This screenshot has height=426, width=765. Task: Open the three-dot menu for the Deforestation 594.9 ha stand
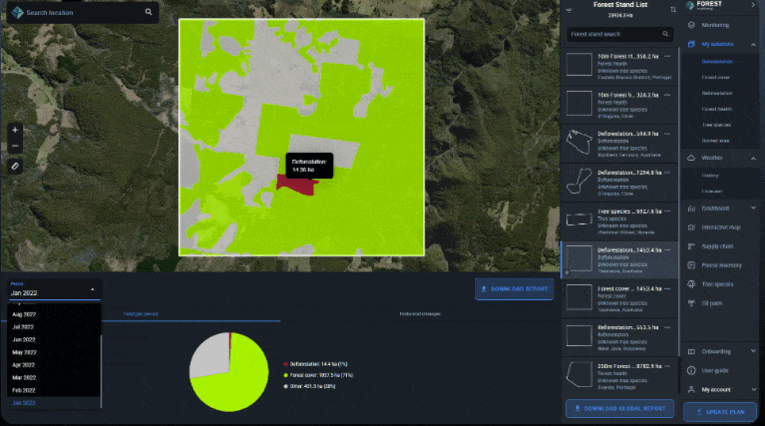pos(667,134)
